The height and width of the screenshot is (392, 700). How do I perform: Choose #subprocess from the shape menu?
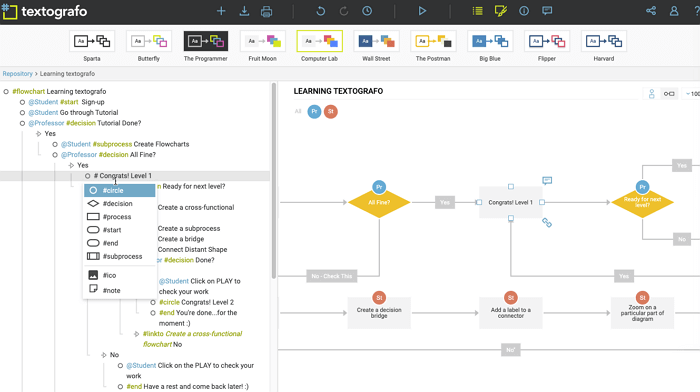point(120,256)
